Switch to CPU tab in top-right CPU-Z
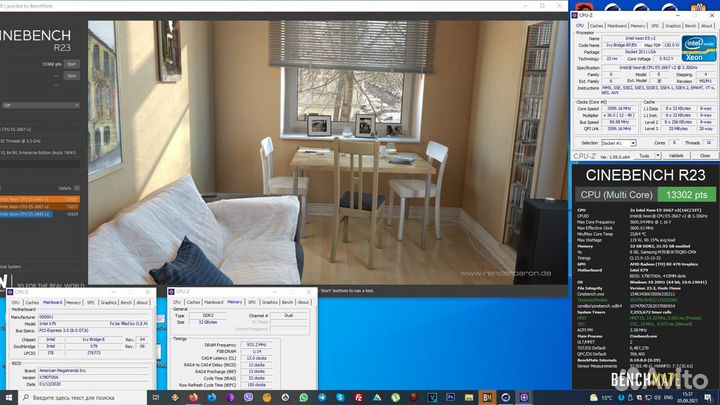Image resolution: width=720 pixels, height=405 pixels. 580,26
